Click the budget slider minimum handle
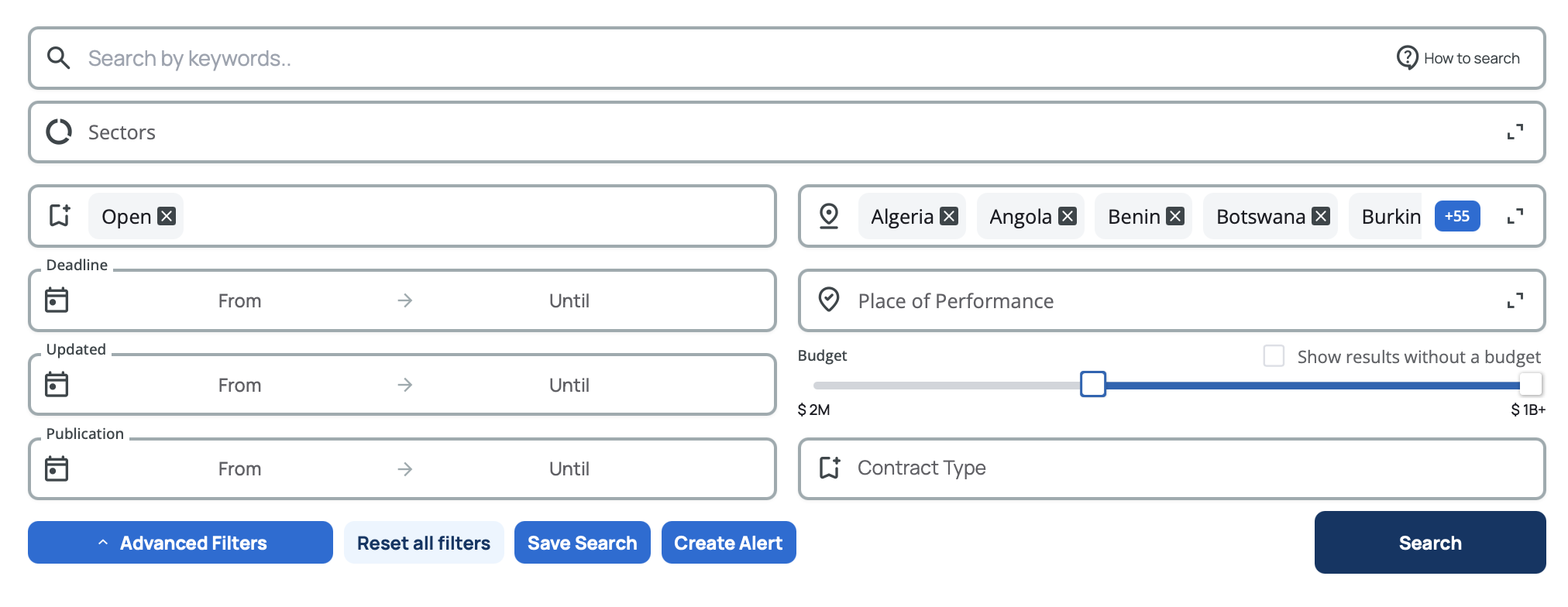The image size is (1568, 607). point(1092,384)
